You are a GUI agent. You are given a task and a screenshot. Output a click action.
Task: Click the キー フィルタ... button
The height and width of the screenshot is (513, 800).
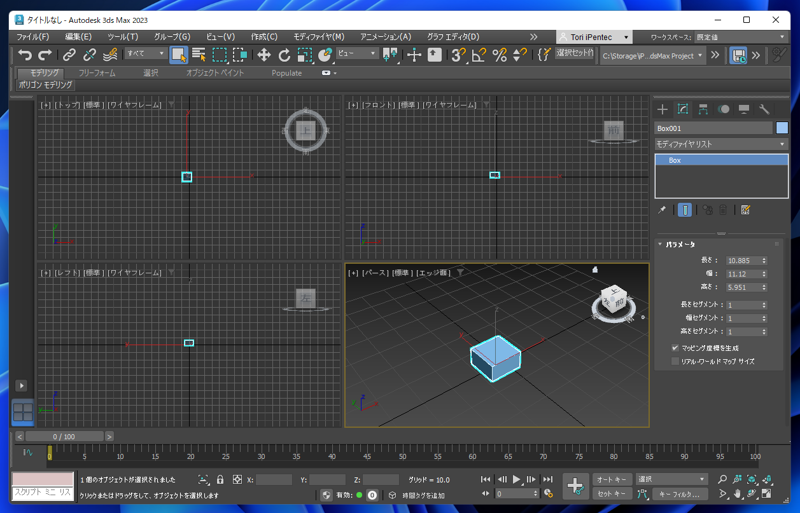(679, 494)
